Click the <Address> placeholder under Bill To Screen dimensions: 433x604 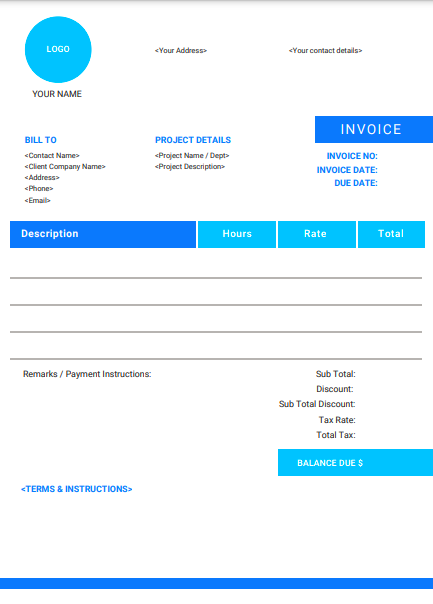click(42, 178)
